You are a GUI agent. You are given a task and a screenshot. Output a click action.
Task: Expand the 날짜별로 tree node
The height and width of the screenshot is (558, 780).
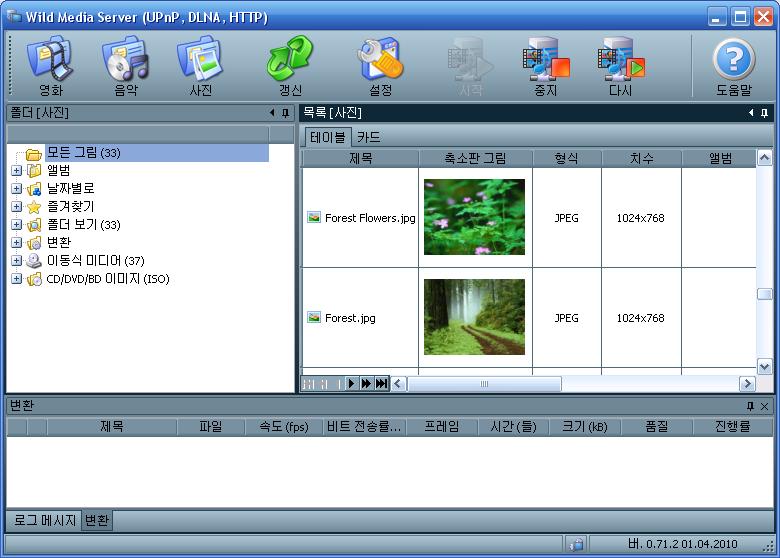(16, 189)
